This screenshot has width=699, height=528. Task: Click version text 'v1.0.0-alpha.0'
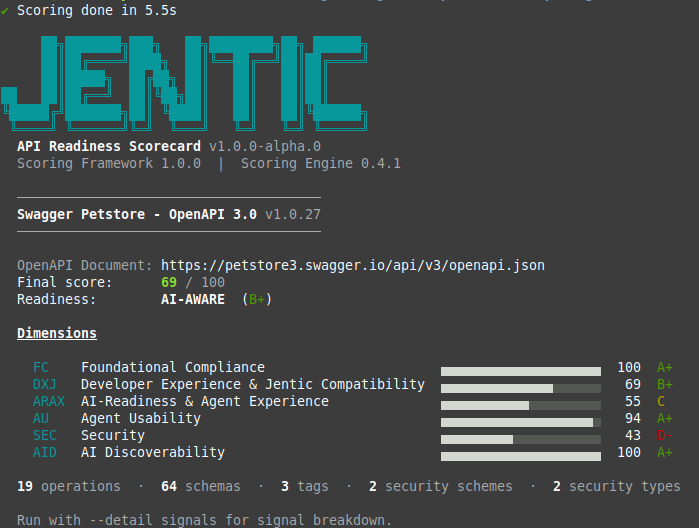[265, 146]
